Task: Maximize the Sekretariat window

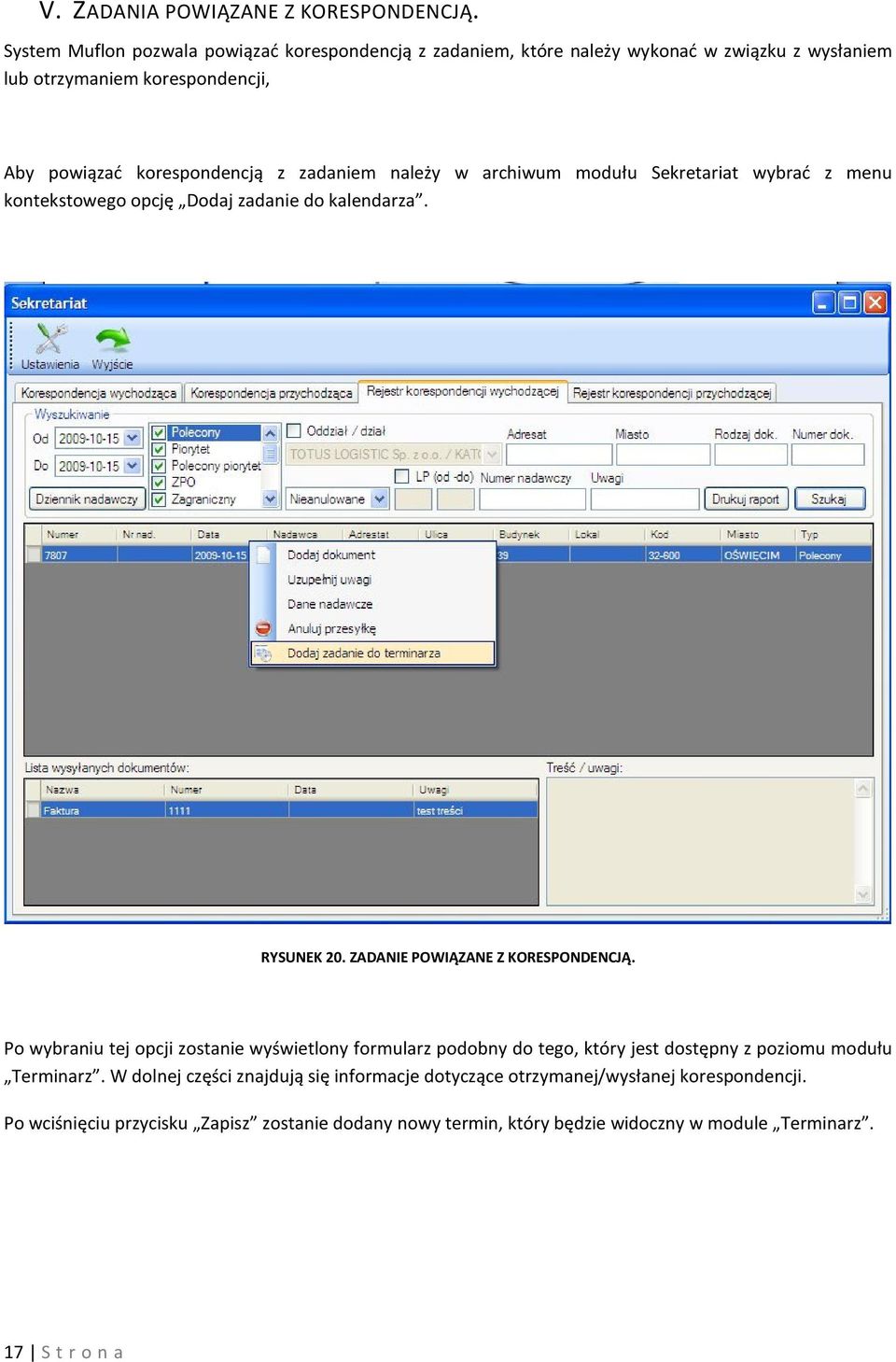Action: point(849,302)
